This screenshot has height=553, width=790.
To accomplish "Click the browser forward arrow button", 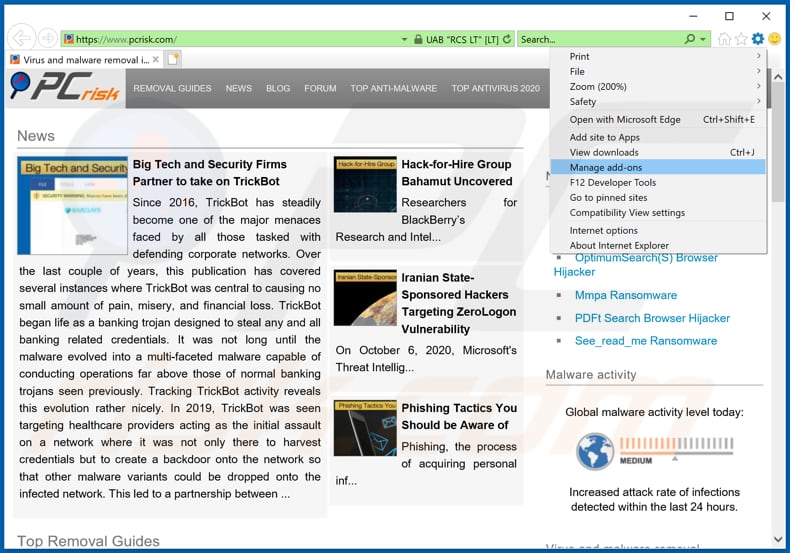I will coord(47,38).
